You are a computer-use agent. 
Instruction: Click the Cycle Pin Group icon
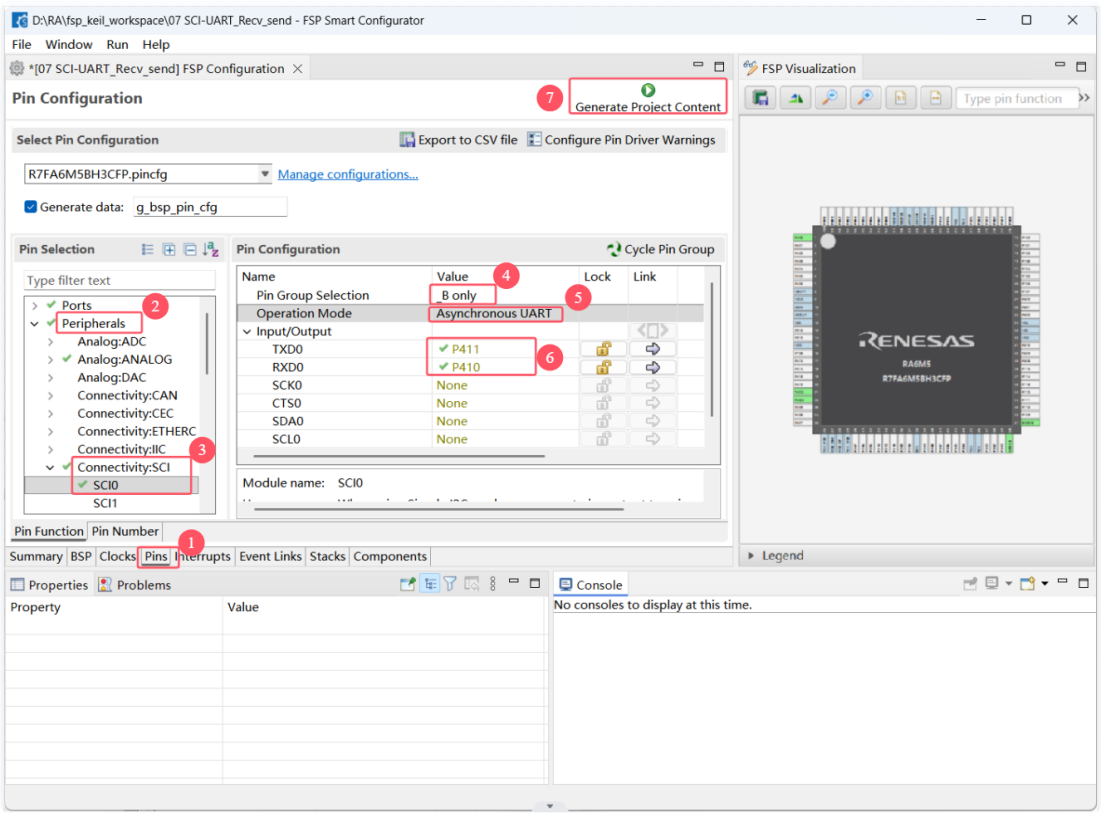[614, 249]
